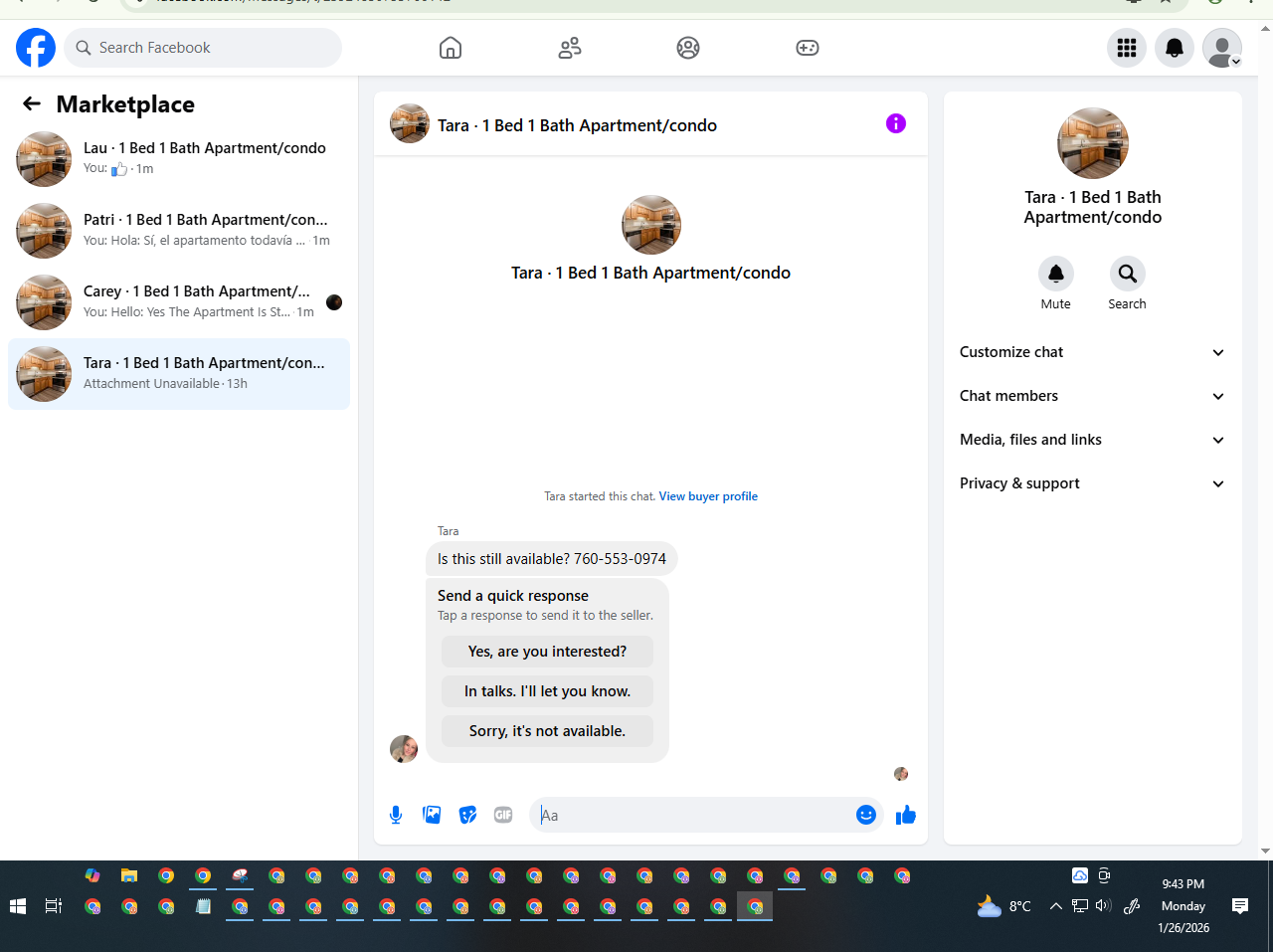This screenshot has height=952, width=1273.
Task: Search in conversation magnifier icon
Action: (x=1128, y=274)
